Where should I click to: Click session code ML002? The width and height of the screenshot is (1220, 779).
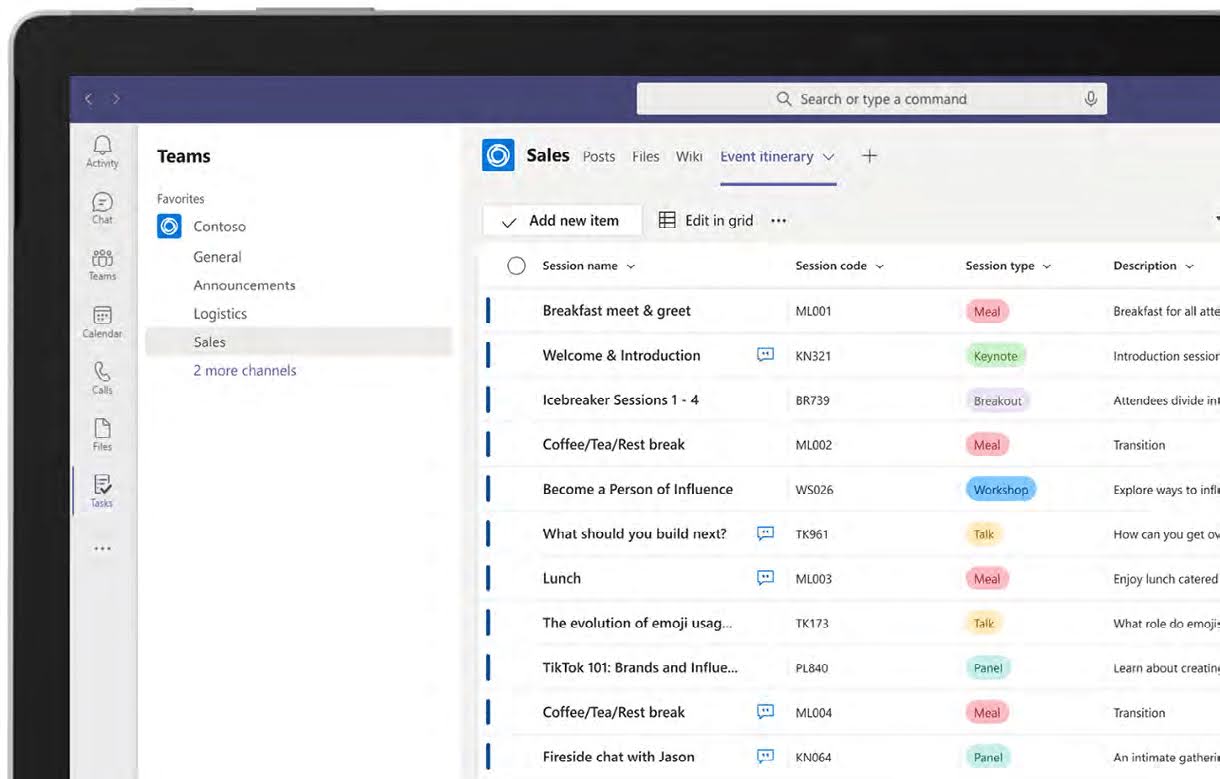point(813,445)
